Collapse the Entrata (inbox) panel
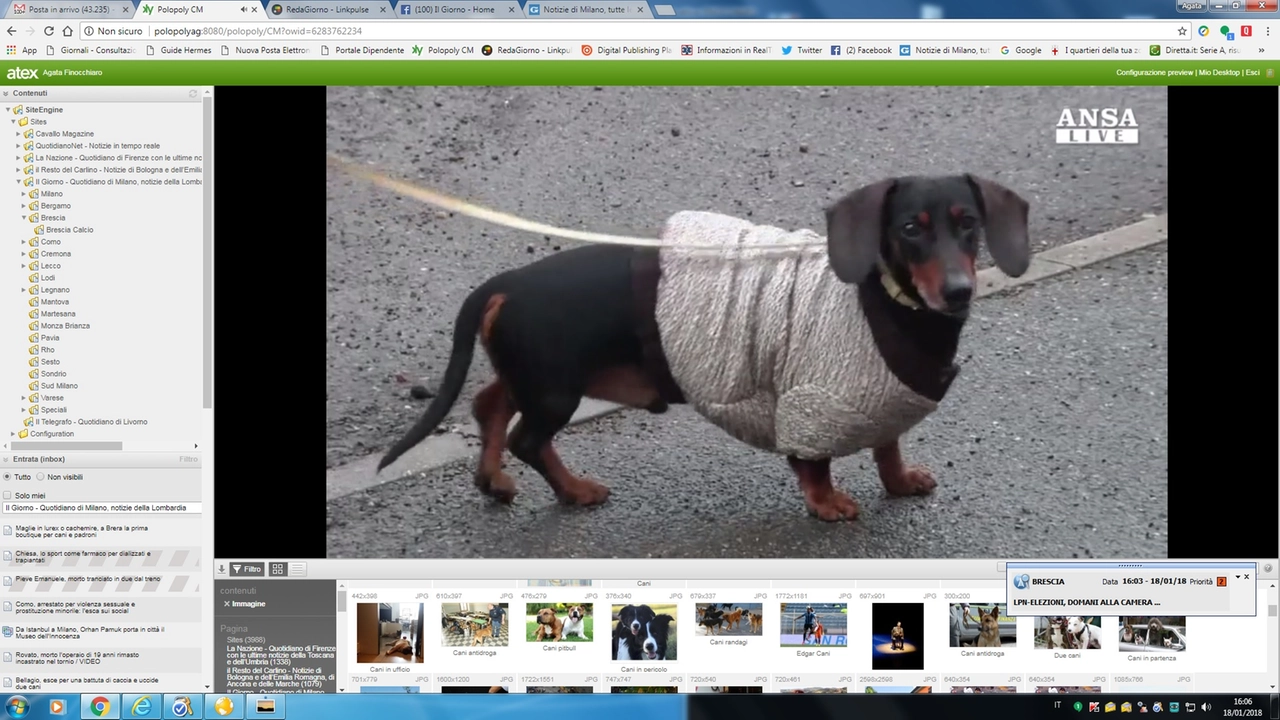1280x720 pixels. (x=7, y=459)
